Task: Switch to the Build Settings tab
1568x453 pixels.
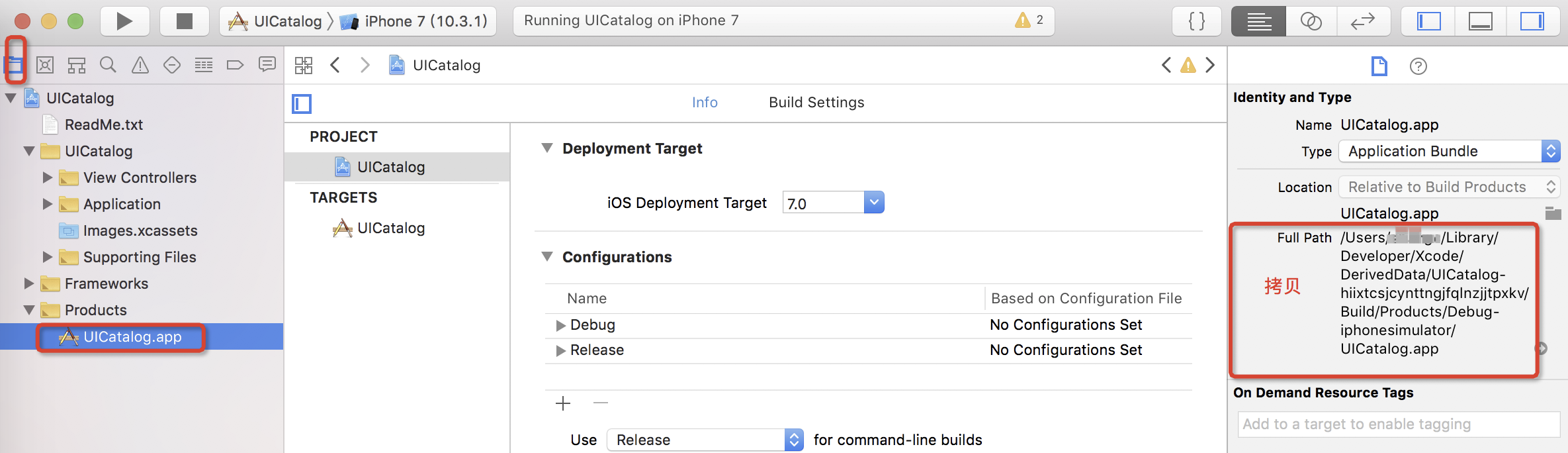Action: (x=816, y=103)
